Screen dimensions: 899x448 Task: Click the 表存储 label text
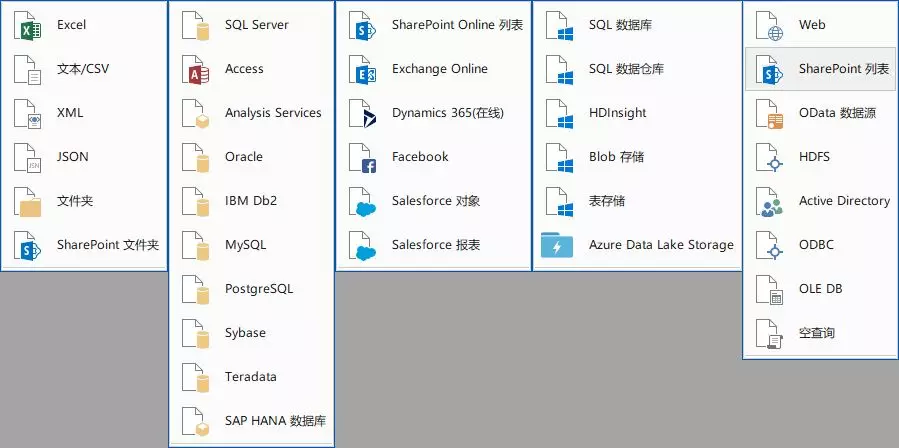point(607,201)
